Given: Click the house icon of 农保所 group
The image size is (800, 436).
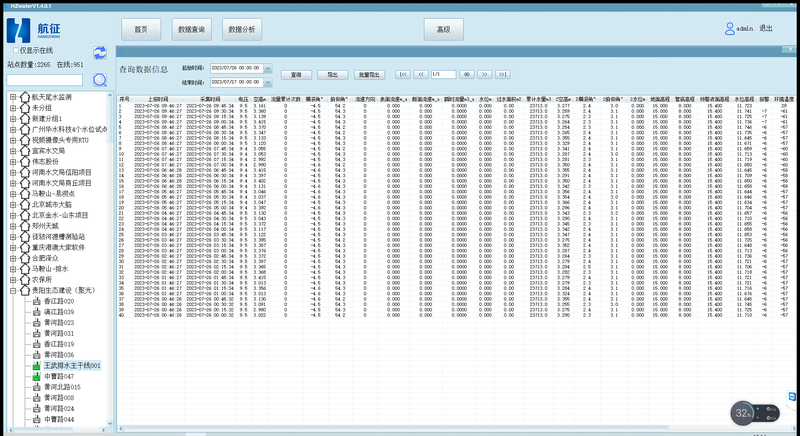Looking at the screenshot, I should point(24,279).
